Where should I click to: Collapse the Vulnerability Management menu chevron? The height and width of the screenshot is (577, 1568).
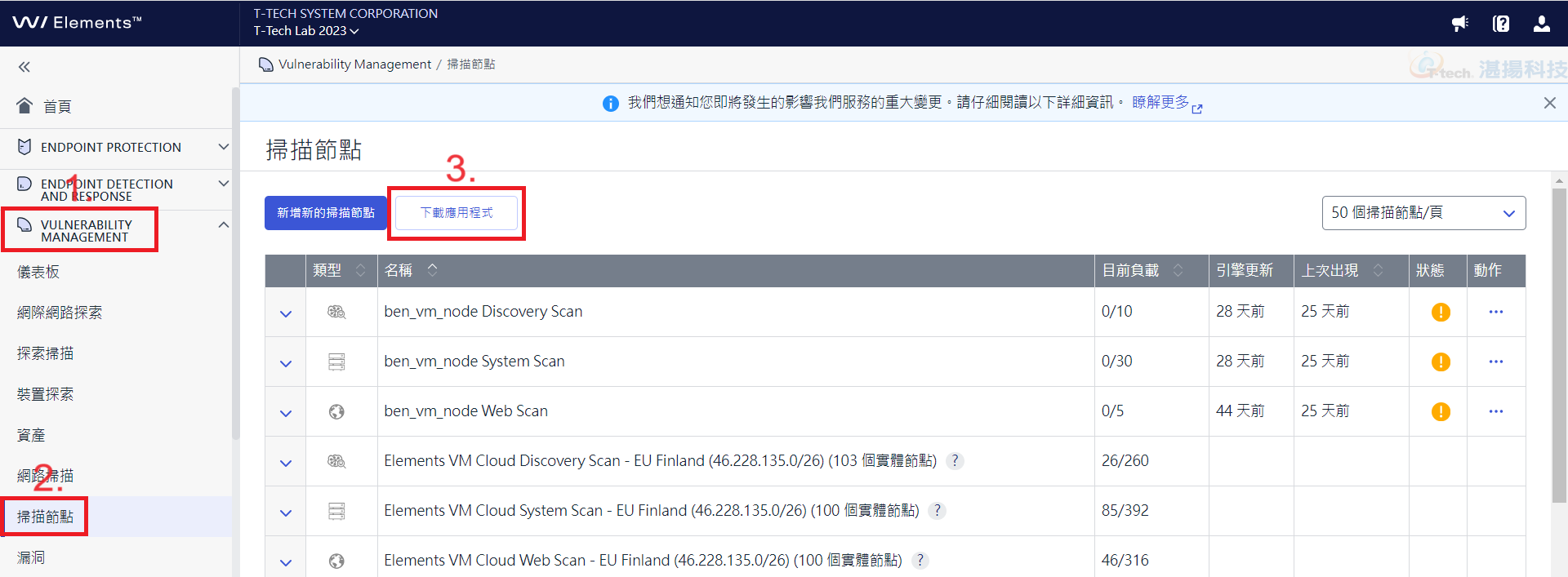[x=224, y=224]
